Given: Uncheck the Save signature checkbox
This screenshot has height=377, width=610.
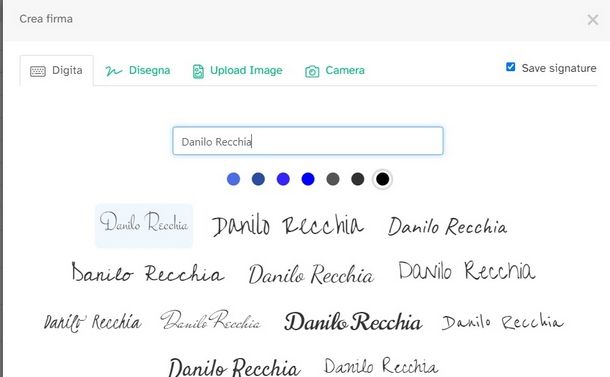Looking at the screenshot, I should click(510, 67).
